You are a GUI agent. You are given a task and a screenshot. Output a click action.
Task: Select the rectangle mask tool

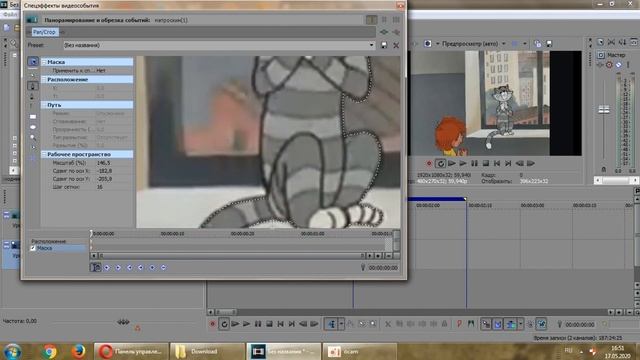[33, 117]
